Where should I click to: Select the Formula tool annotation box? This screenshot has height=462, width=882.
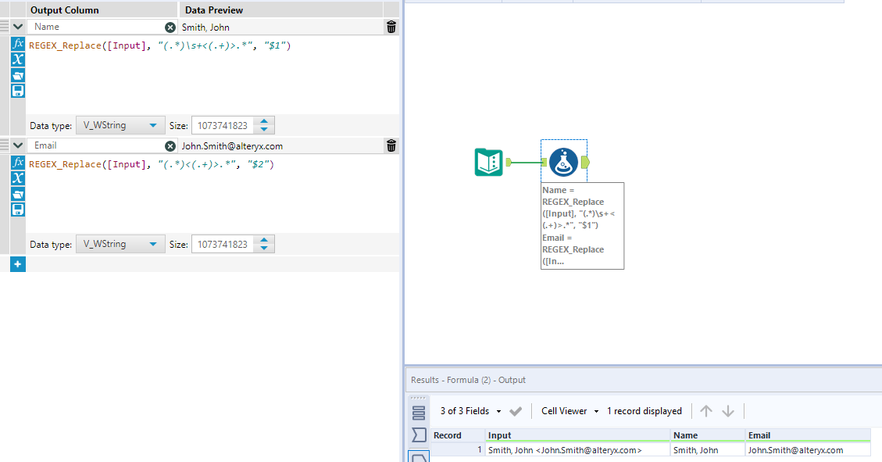[x=582, y=226]
